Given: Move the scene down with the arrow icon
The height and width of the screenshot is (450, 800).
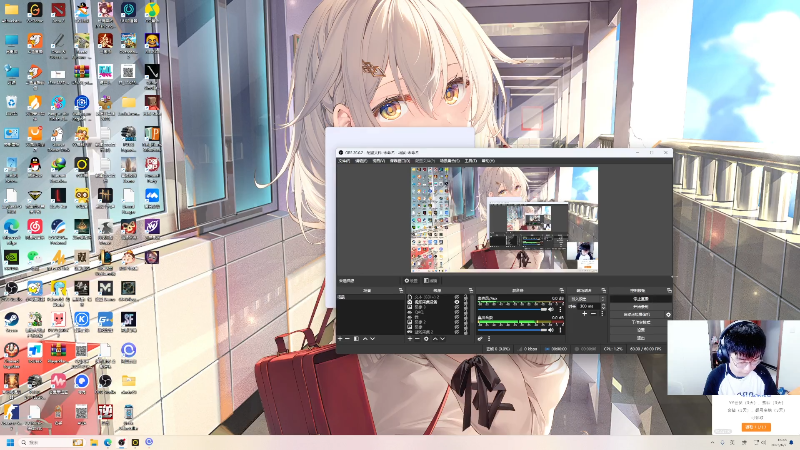Looking at the screenshot, I should point(372,339).
